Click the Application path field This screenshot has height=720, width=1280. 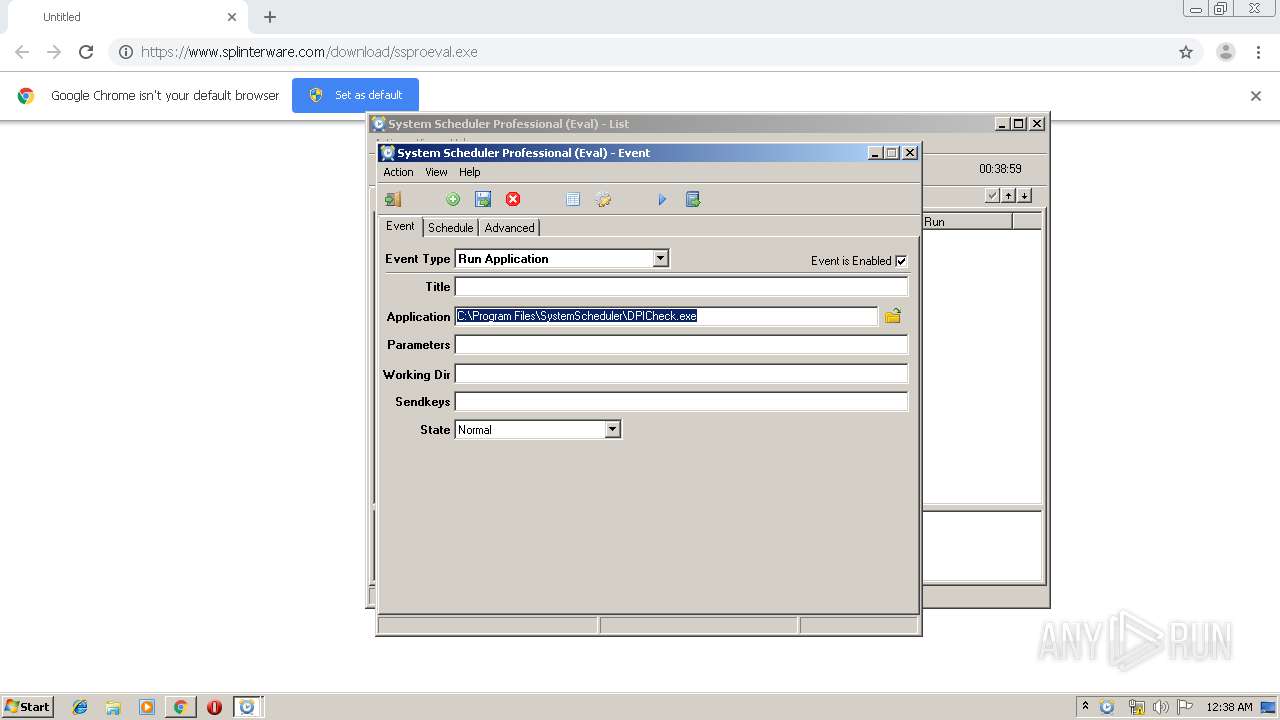(666, 316)
